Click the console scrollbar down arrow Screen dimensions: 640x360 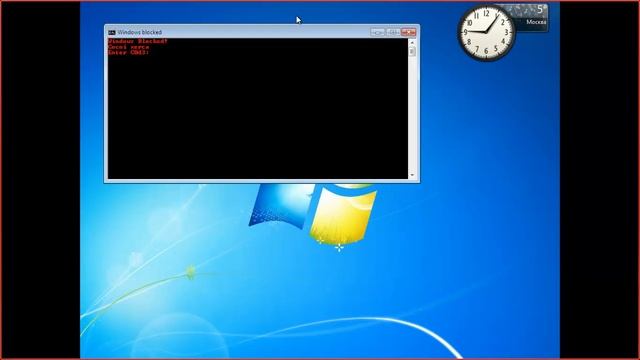(x=412, y=175)
